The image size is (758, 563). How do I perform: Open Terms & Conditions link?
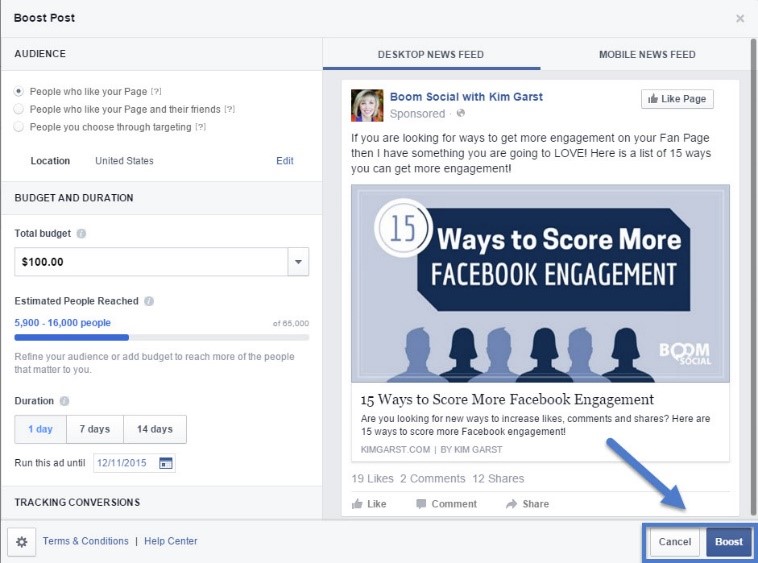click(86, 541)
